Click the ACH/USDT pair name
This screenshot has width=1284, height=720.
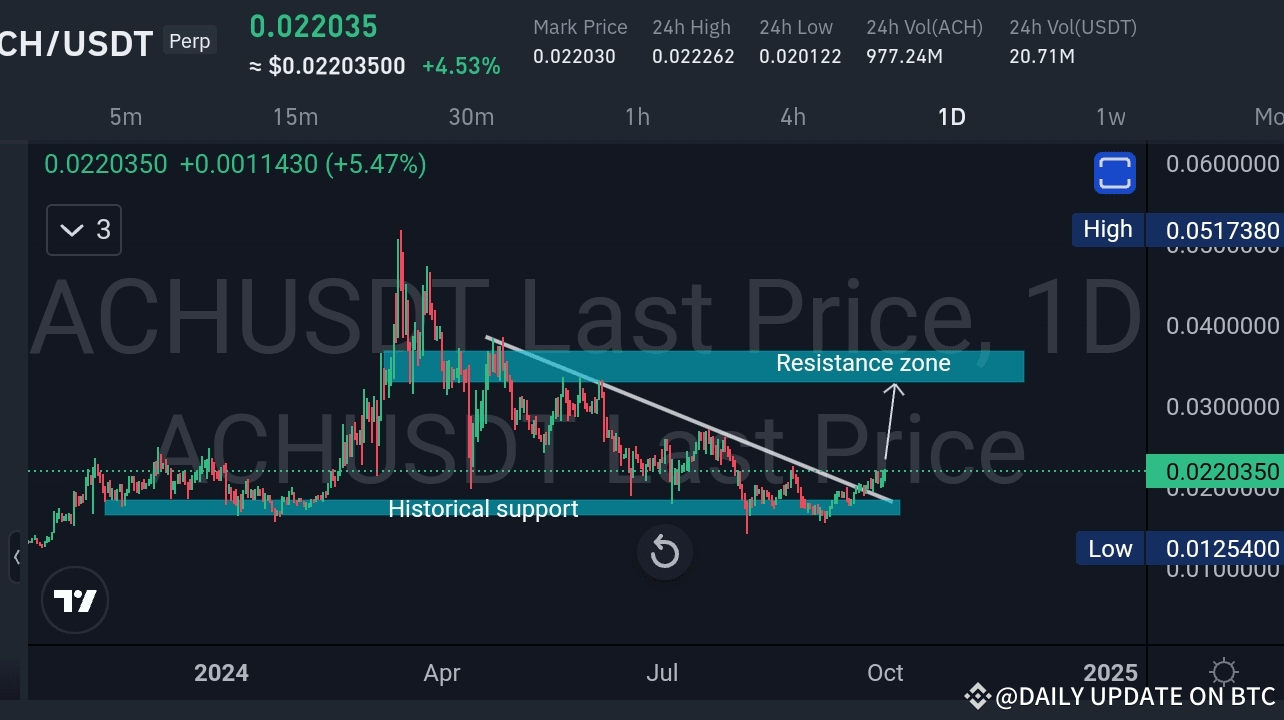tap(77, 43)
